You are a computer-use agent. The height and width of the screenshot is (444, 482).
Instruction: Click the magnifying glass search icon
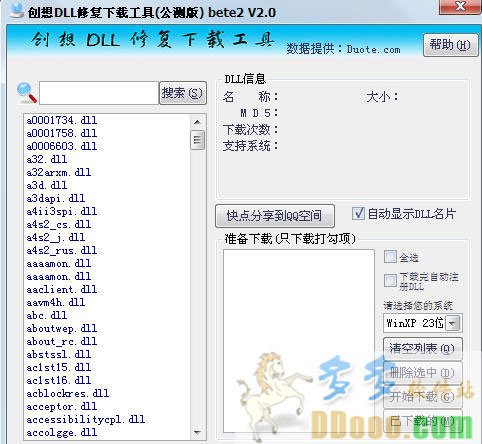tap(27, 92)
